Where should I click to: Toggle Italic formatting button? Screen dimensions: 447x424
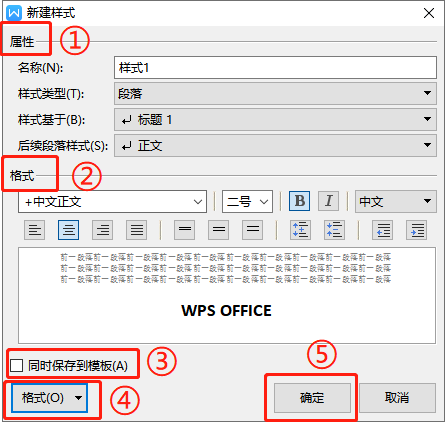[x=329, y=201]
